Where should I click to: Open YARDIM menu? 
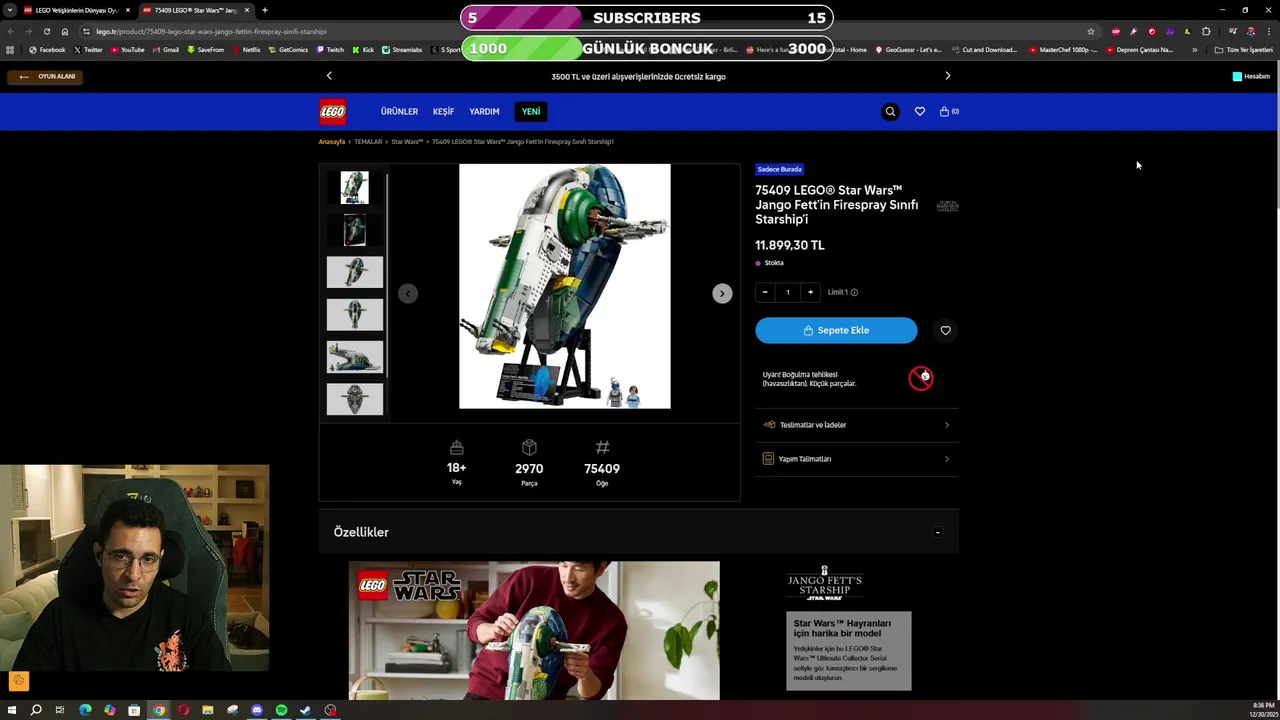point(484,111)
